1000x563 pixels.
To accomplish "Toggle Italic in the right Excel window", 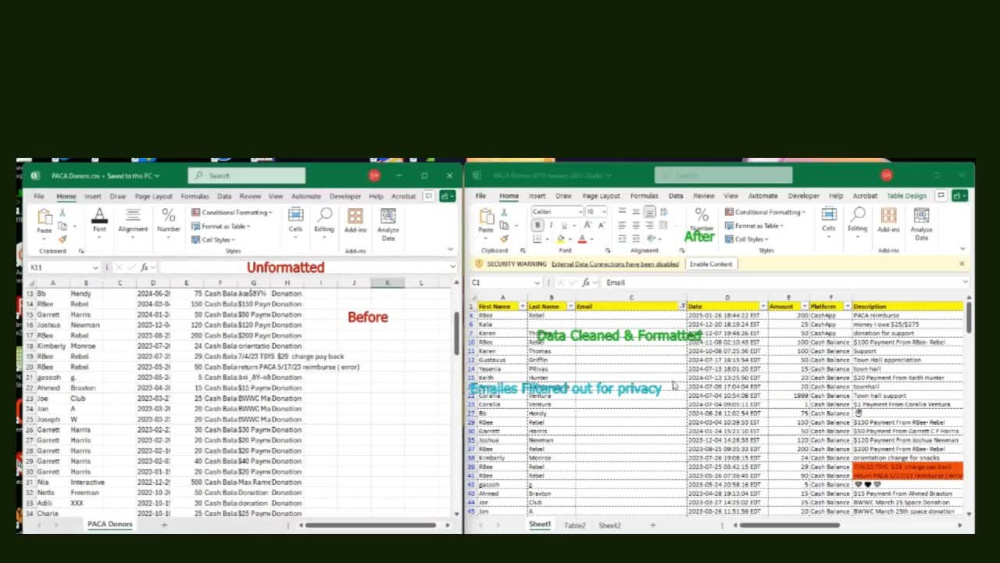I will pyautogui.click(x=551, y=225).
